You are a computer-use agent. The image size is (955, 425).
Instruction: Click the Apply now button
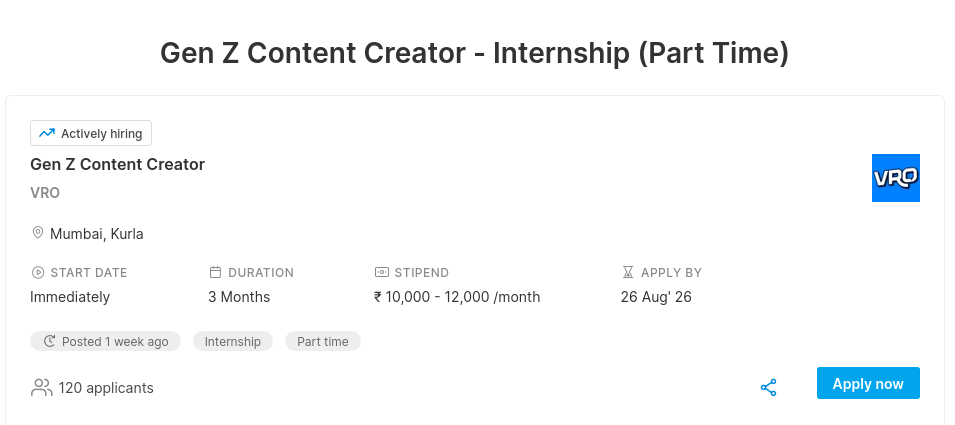coord(868,384)
